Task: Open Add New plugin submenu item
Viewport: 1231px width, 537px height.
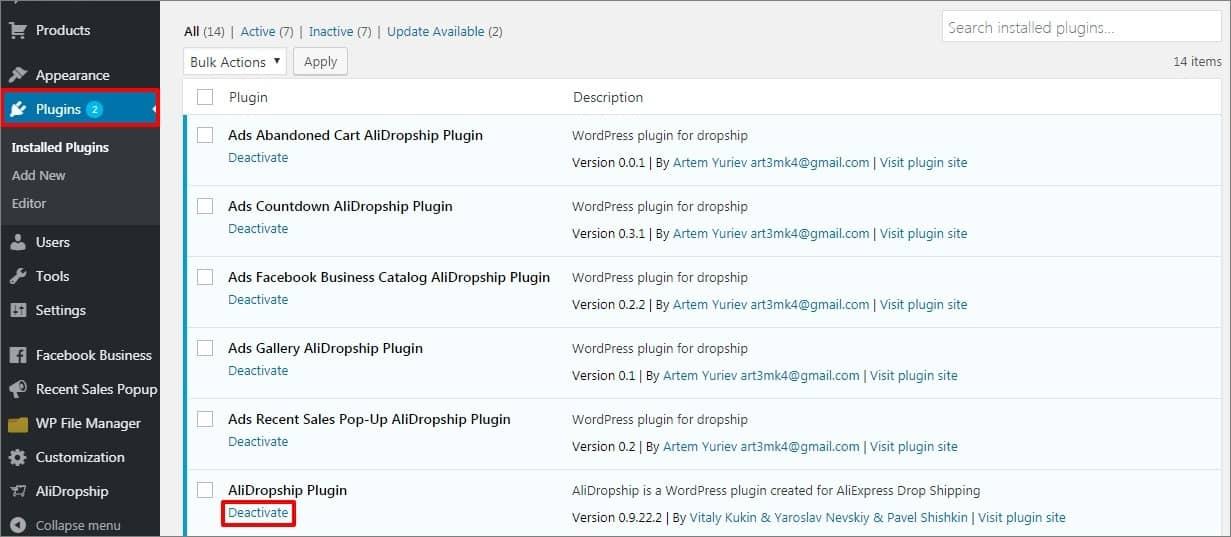Action: [x=39, y=175]
